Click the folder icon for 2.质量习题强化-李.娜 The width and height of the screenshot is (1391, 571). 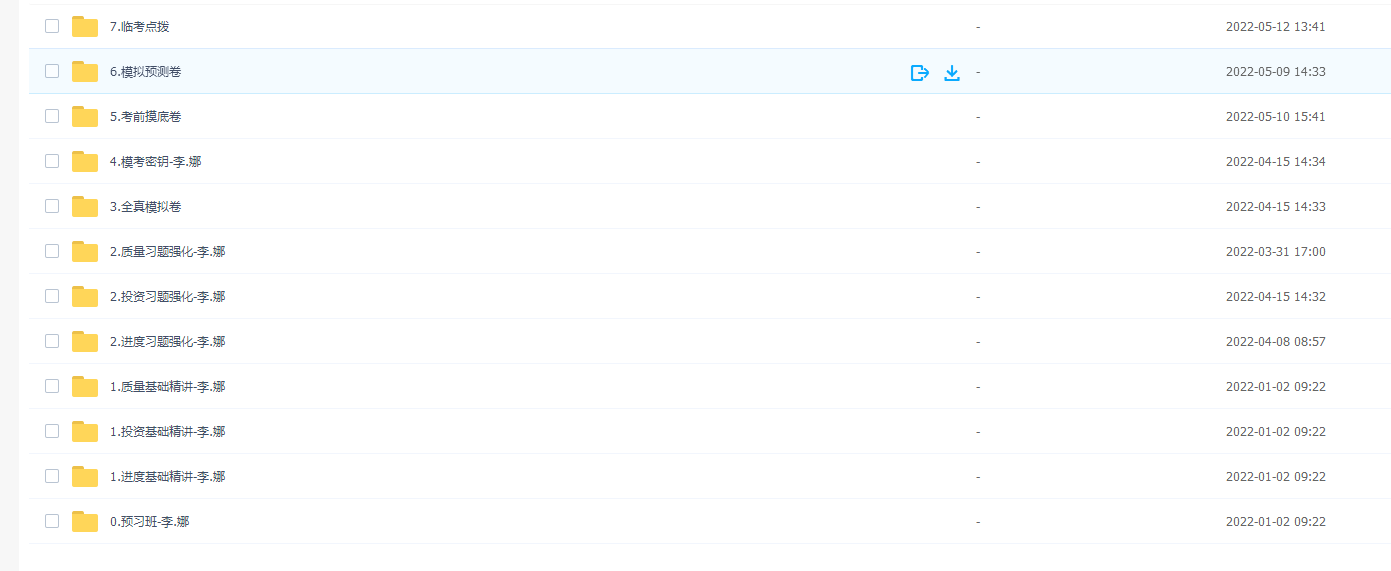pyautogui.click(x=85, y=251)
